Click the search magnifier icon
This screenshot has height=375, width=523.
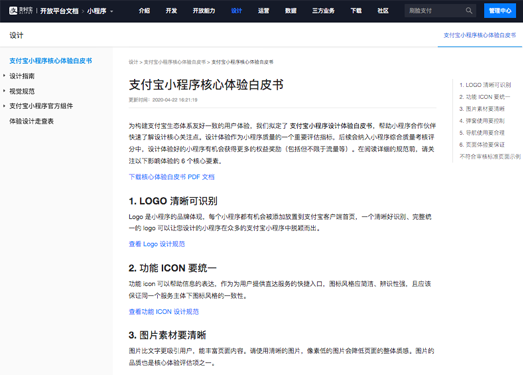469,11
